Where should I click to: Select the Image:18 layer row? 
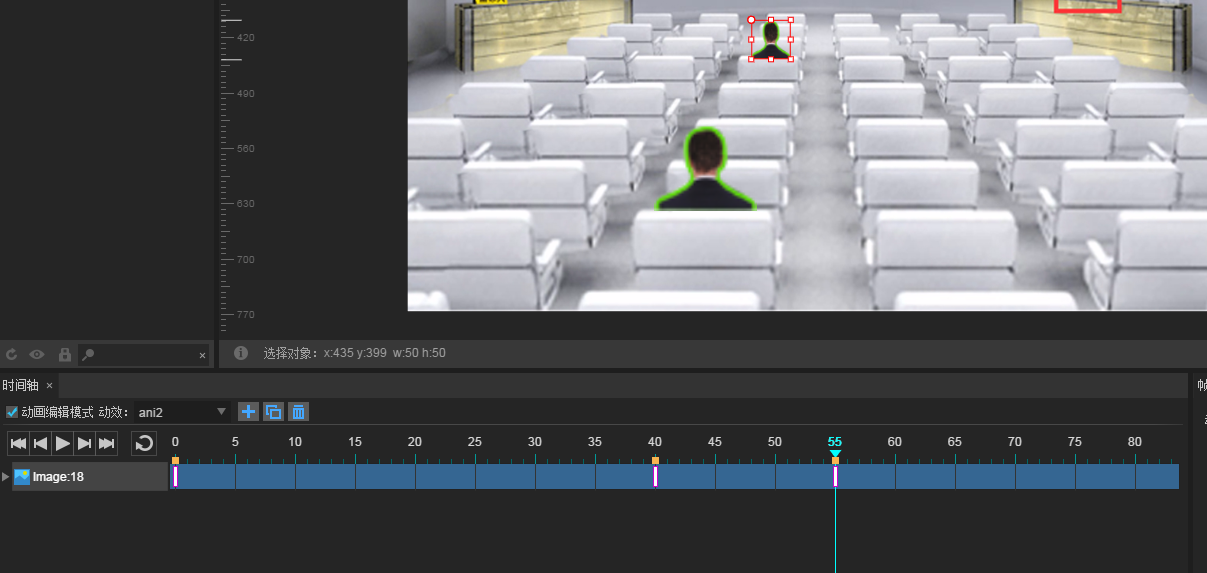point(90,477)
